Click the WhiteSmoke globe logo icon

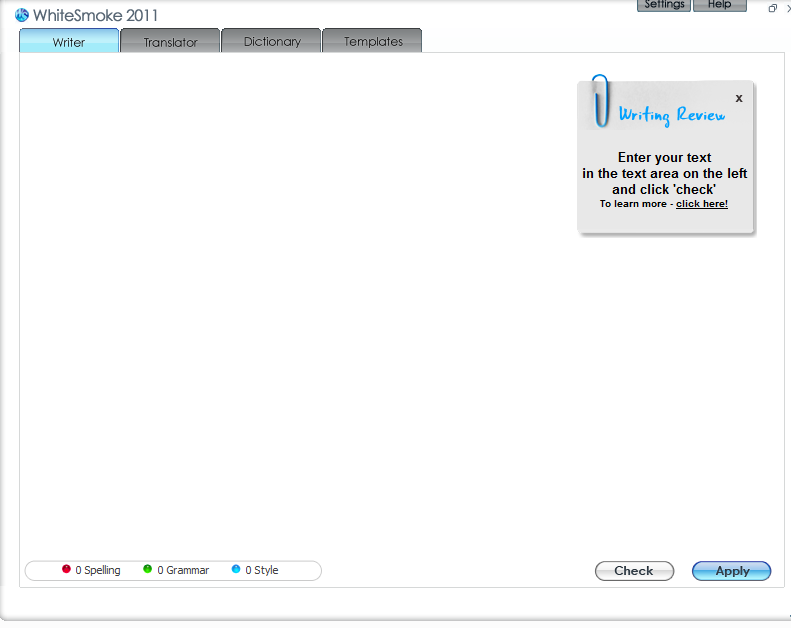click(x=22, y=15)
